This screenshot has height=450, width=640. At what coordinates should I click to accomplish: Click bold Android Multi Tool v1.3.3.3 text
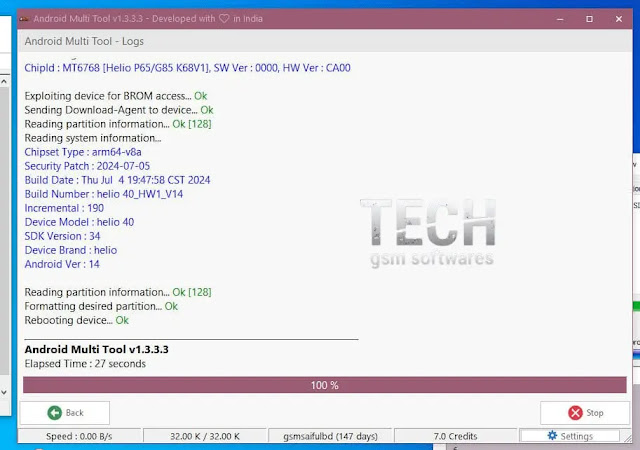(x=96, y=350)
